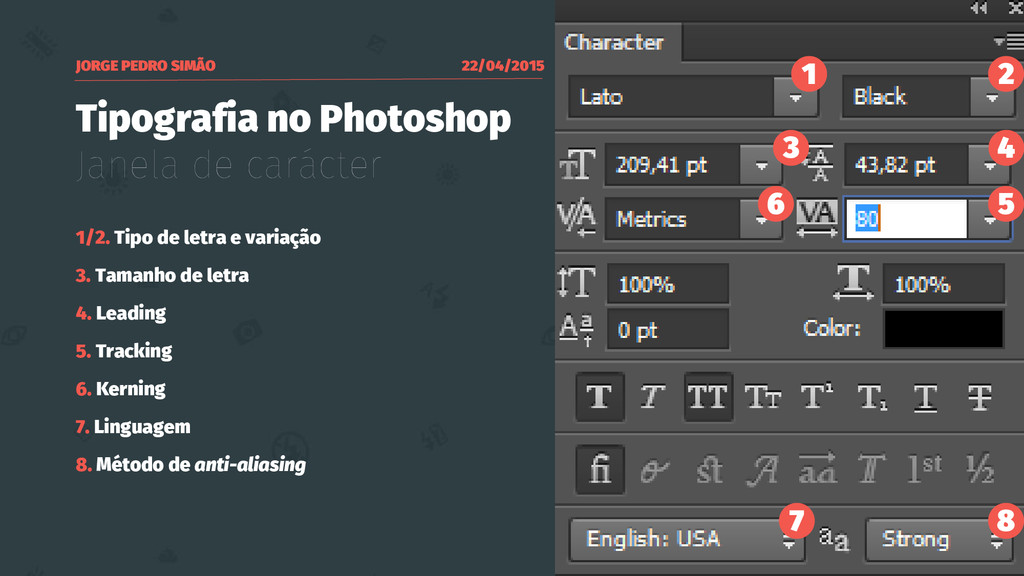The image size is (1024, 576).
Task: Click the subtitle 'Janela de carácter'
Action: coord(229,166)
